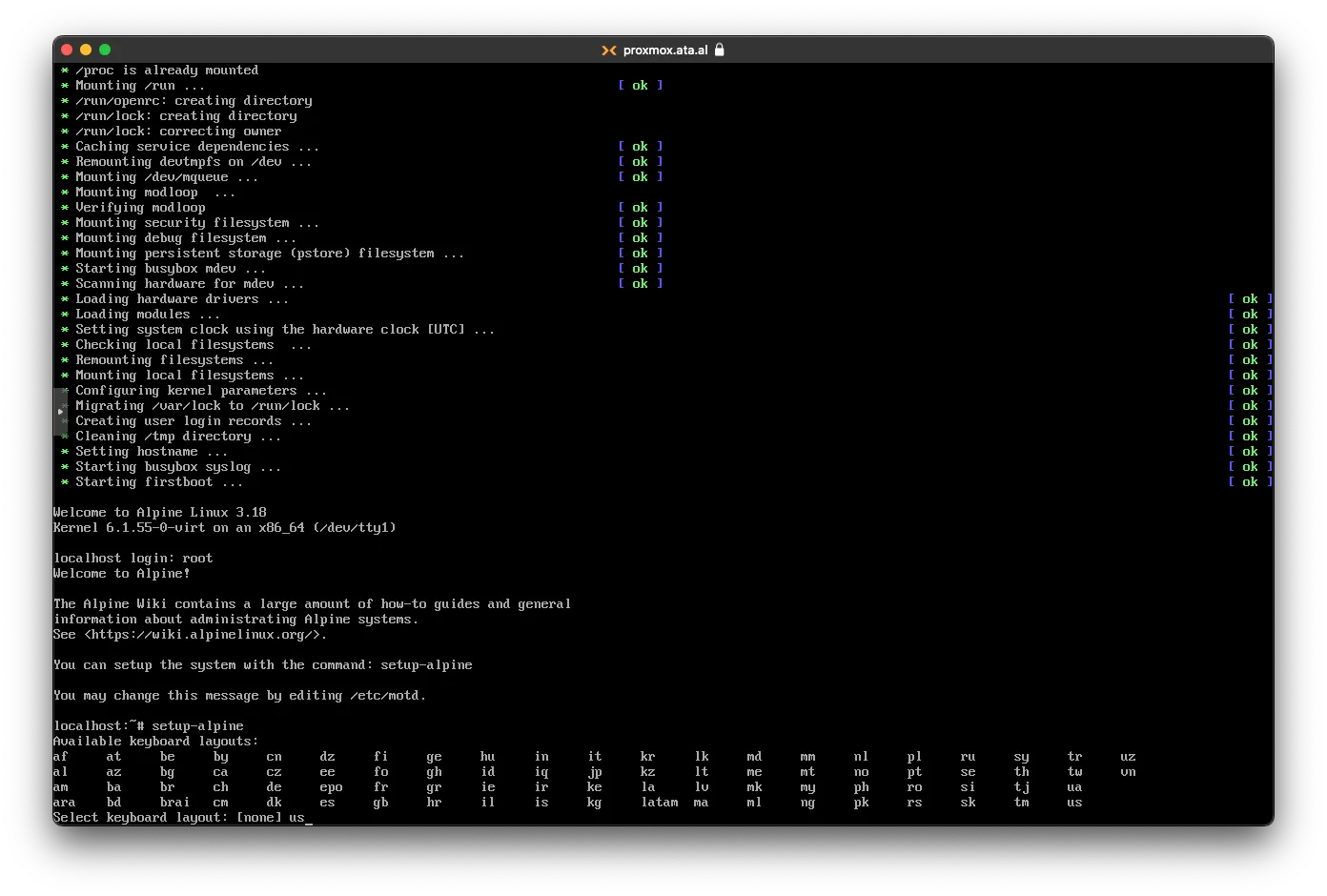Viewport: 1327px width, 896px height.
Task: Click 'The Alpine Wiki contains' sentence line
Action: 313,604
